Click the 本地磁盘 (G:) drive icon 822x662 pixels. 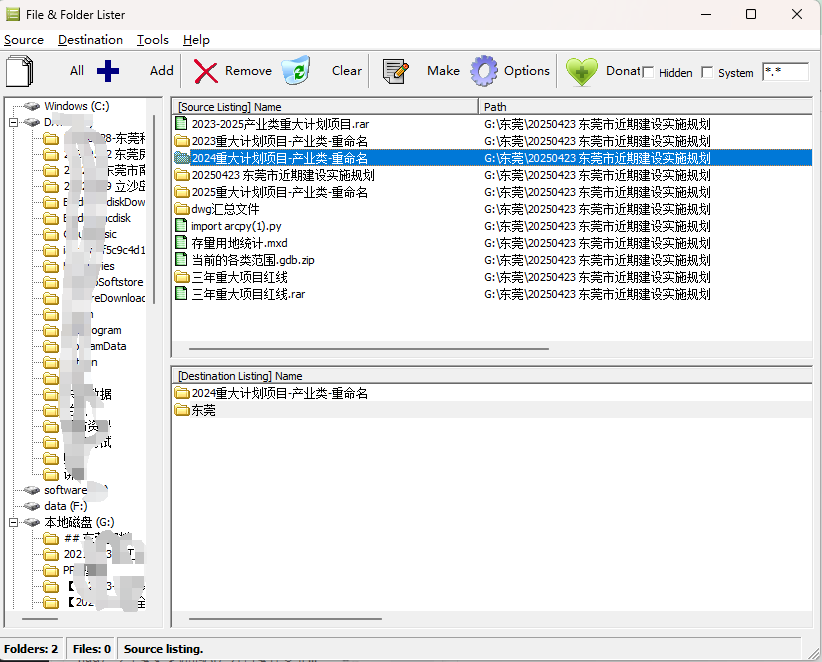click(x=32, y=523)
